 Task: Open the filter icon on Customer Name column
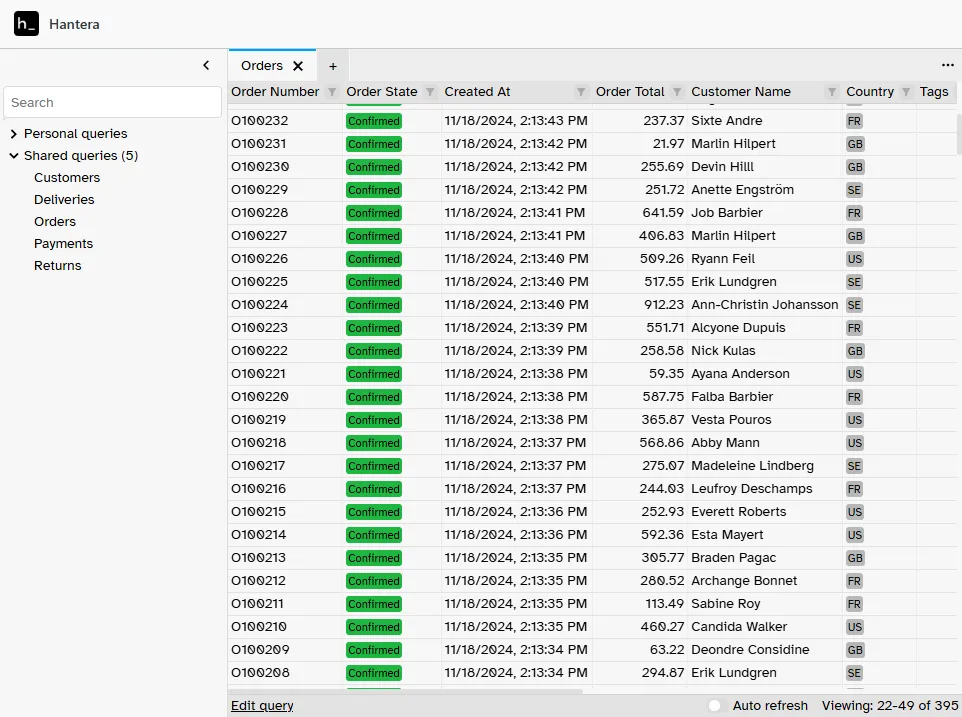pos(834,91)
